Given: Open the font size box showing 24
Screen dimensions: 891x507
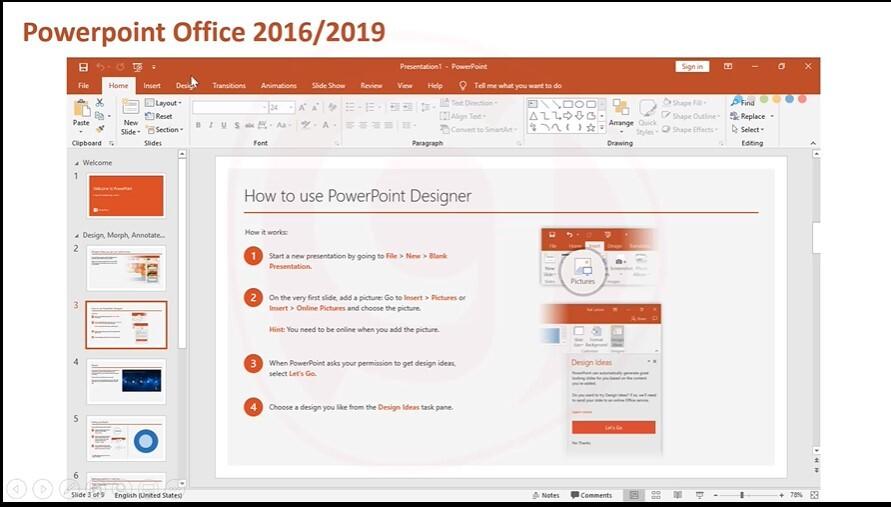Looking at the screenshot, I should click(281, 107).
